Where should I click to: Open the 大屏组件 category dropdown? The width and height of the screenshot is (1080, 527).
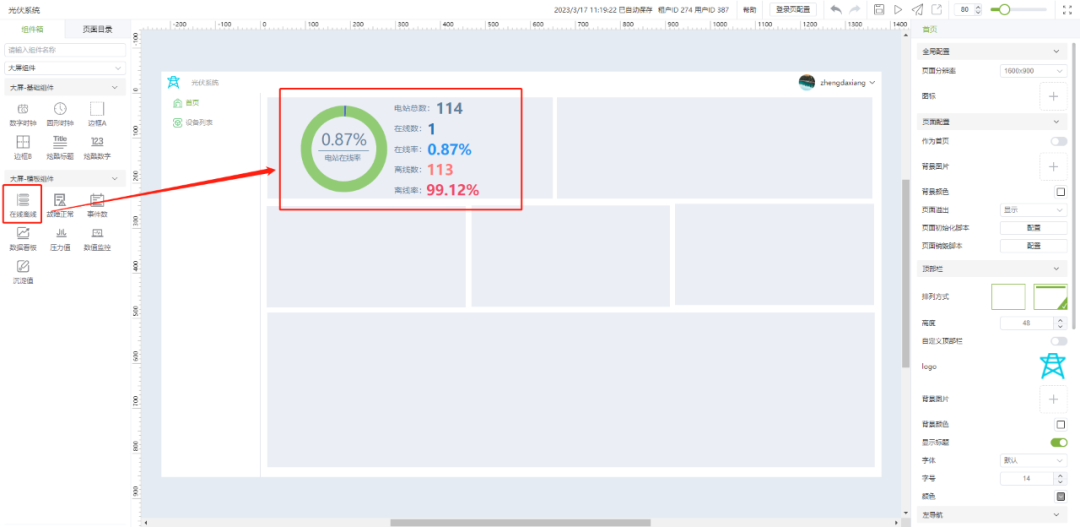click(x=65, y=68)
